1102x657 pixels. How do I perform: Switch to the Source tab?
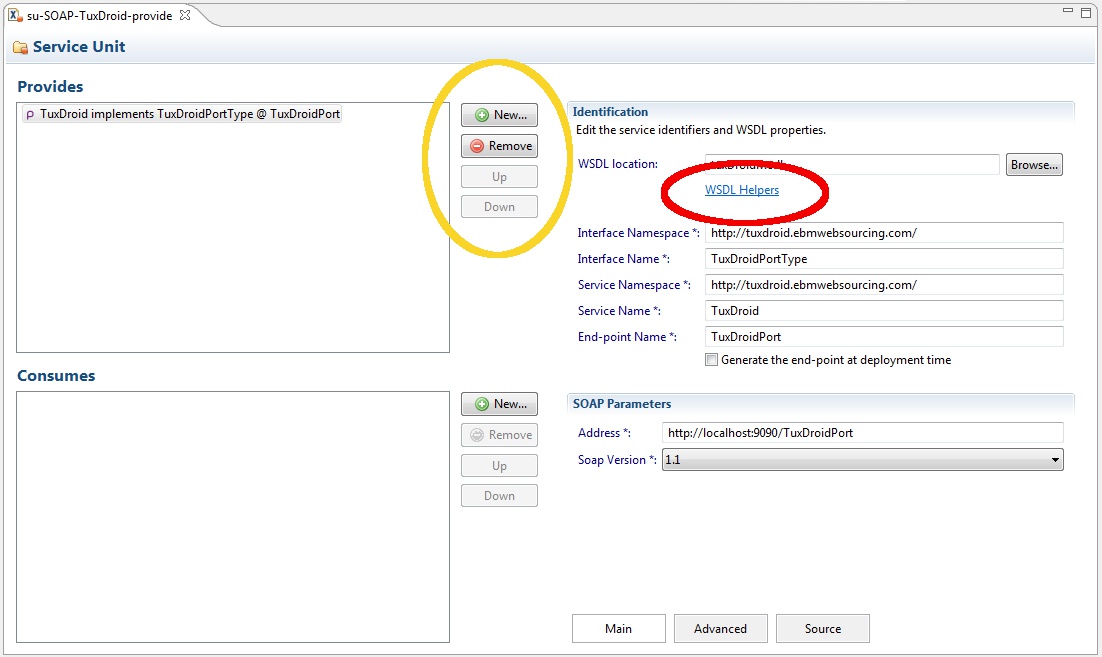[822, 629]
